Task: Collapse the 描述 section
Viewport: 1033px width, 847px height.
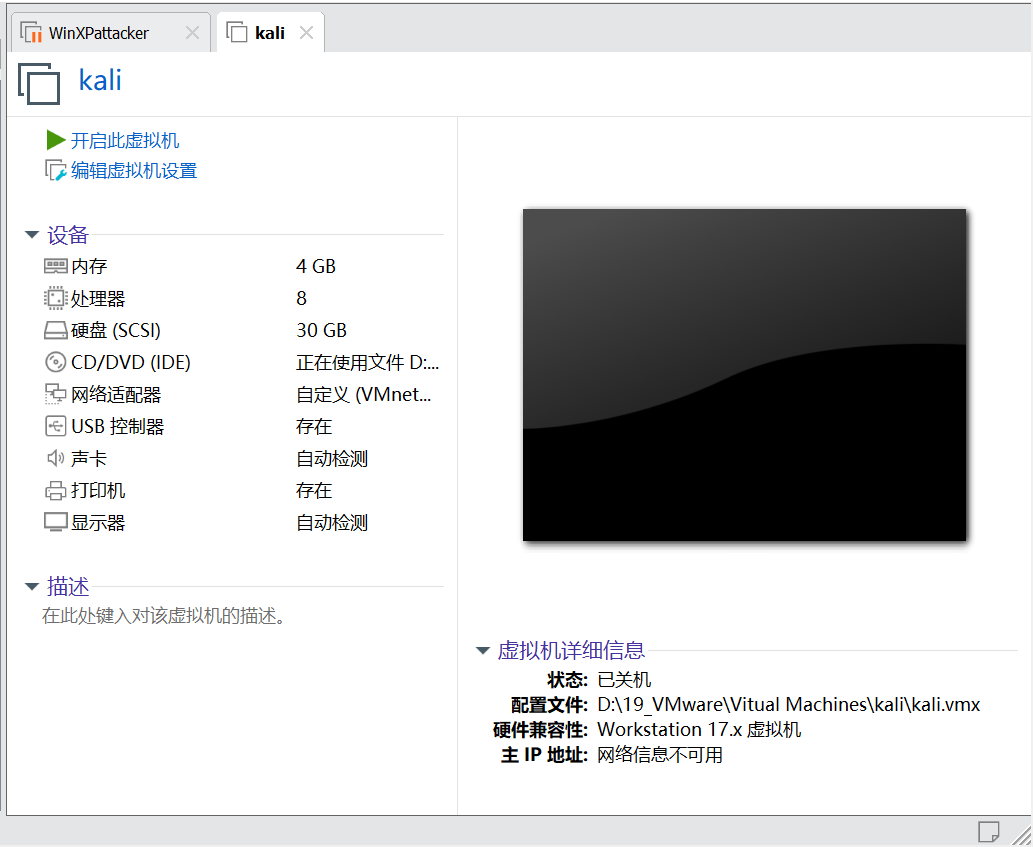Action: pos(32,586)
